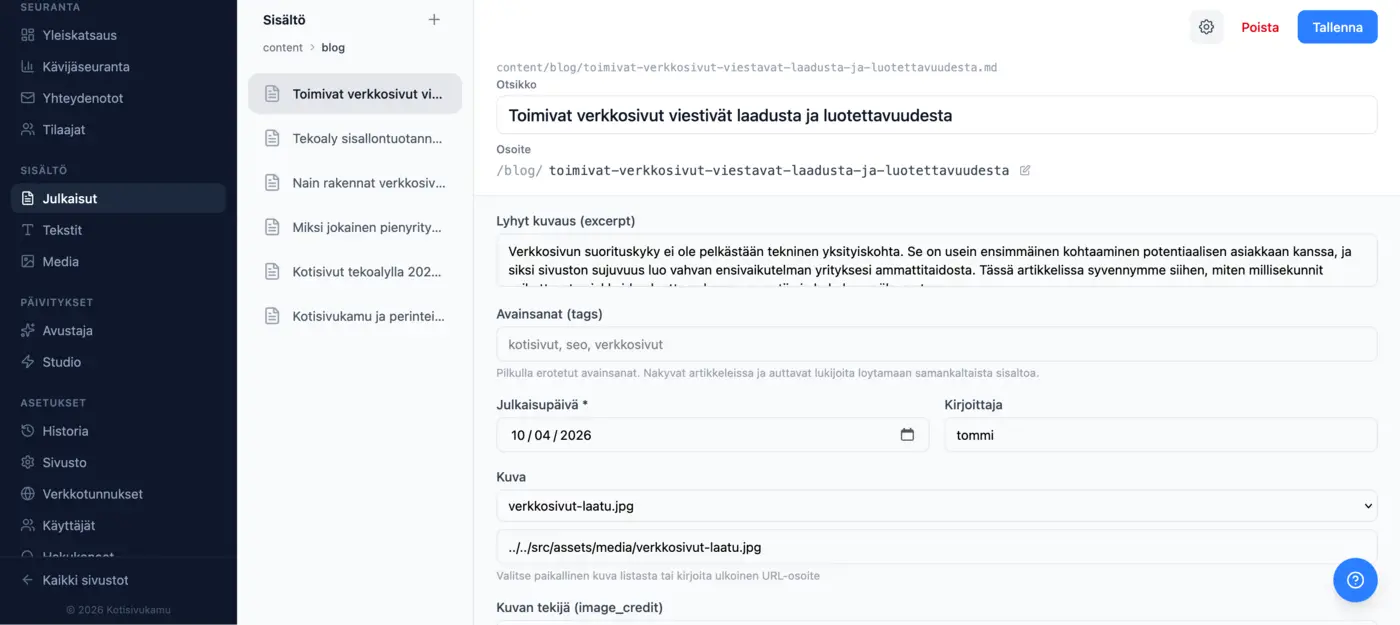Select post 'Toimivat verkkosivut vi...'
The image size is (1400, 625).
click(x=355, y=94)
